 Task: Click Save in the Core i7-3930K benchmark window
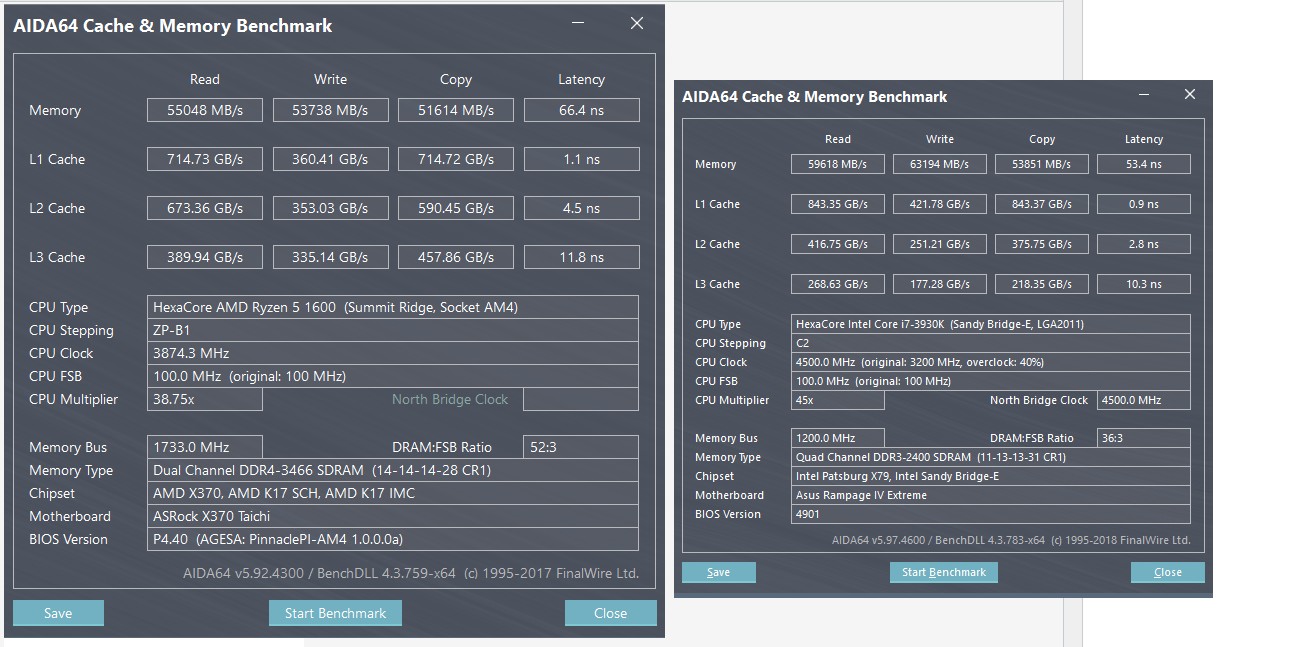[x=718, y=572]
